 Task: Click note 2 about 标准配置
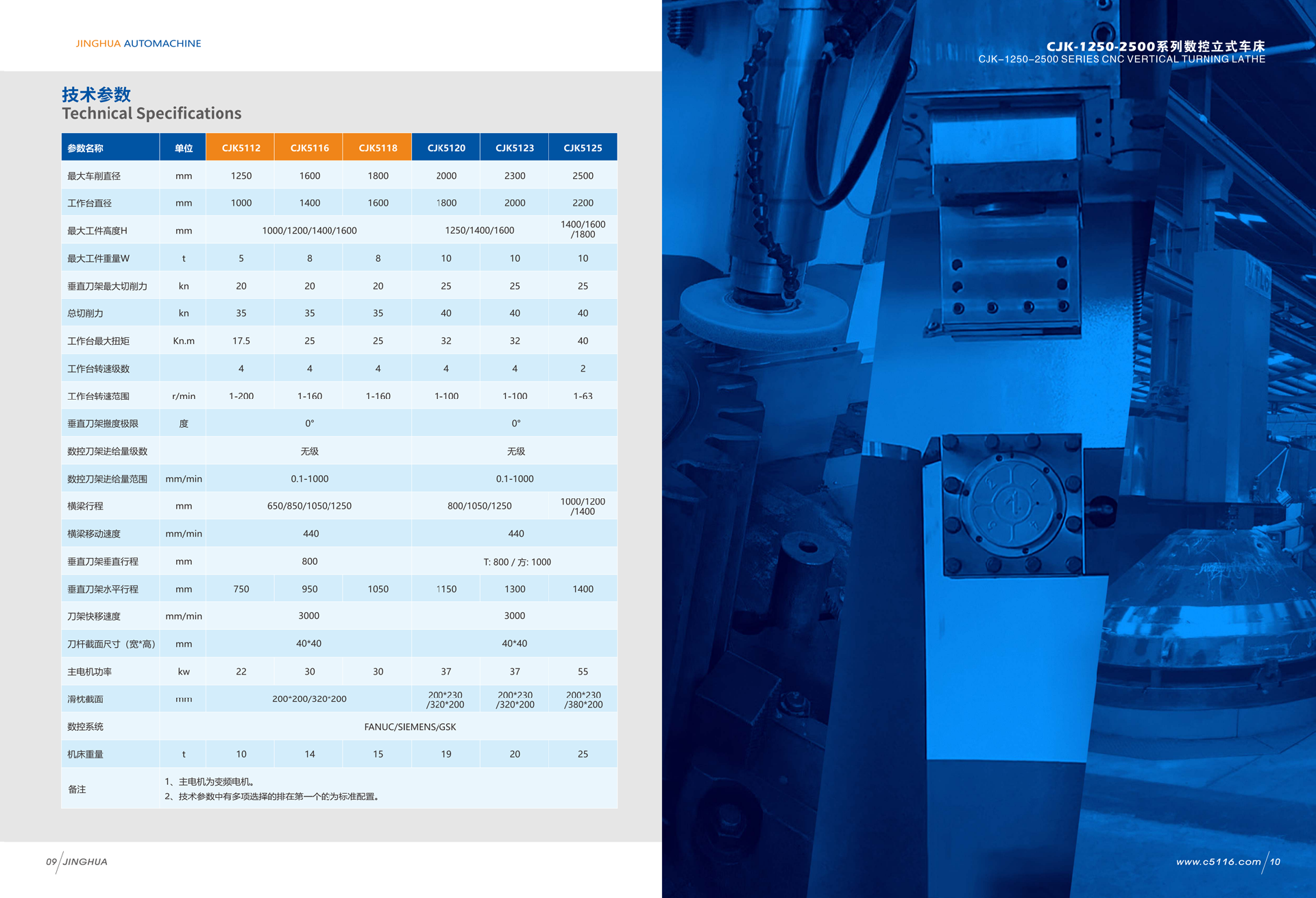coord(273,797)
